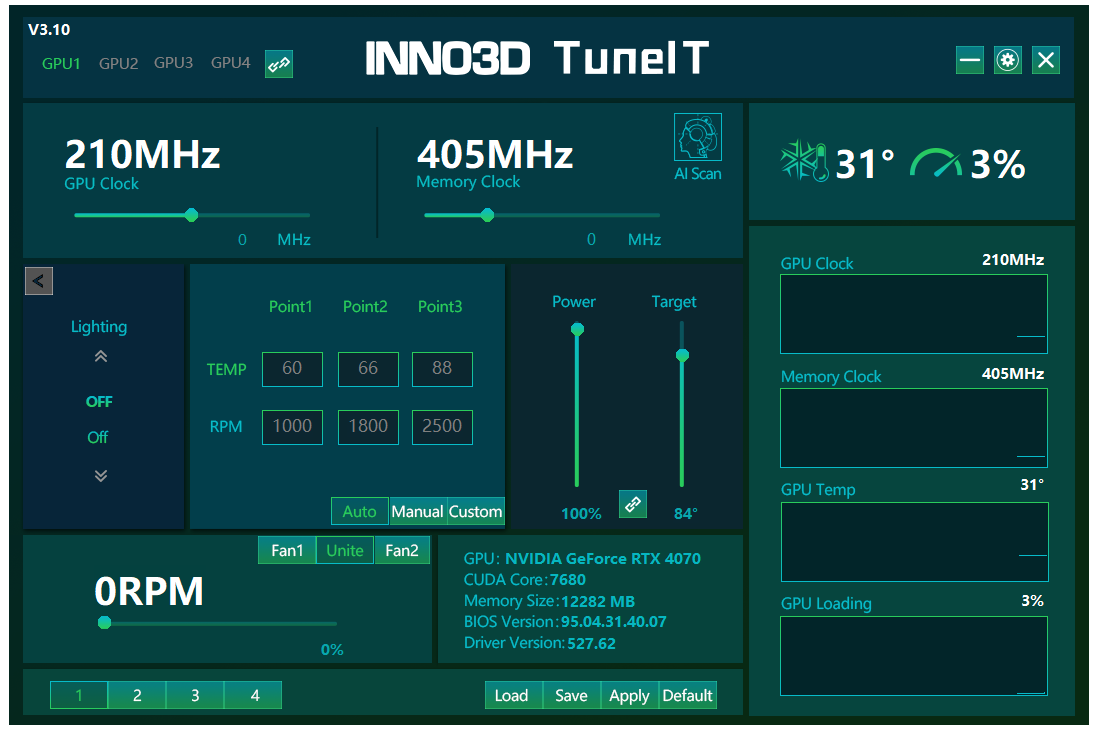
Task: Click the Lighting mode down chevron
Action: point(101,476)
